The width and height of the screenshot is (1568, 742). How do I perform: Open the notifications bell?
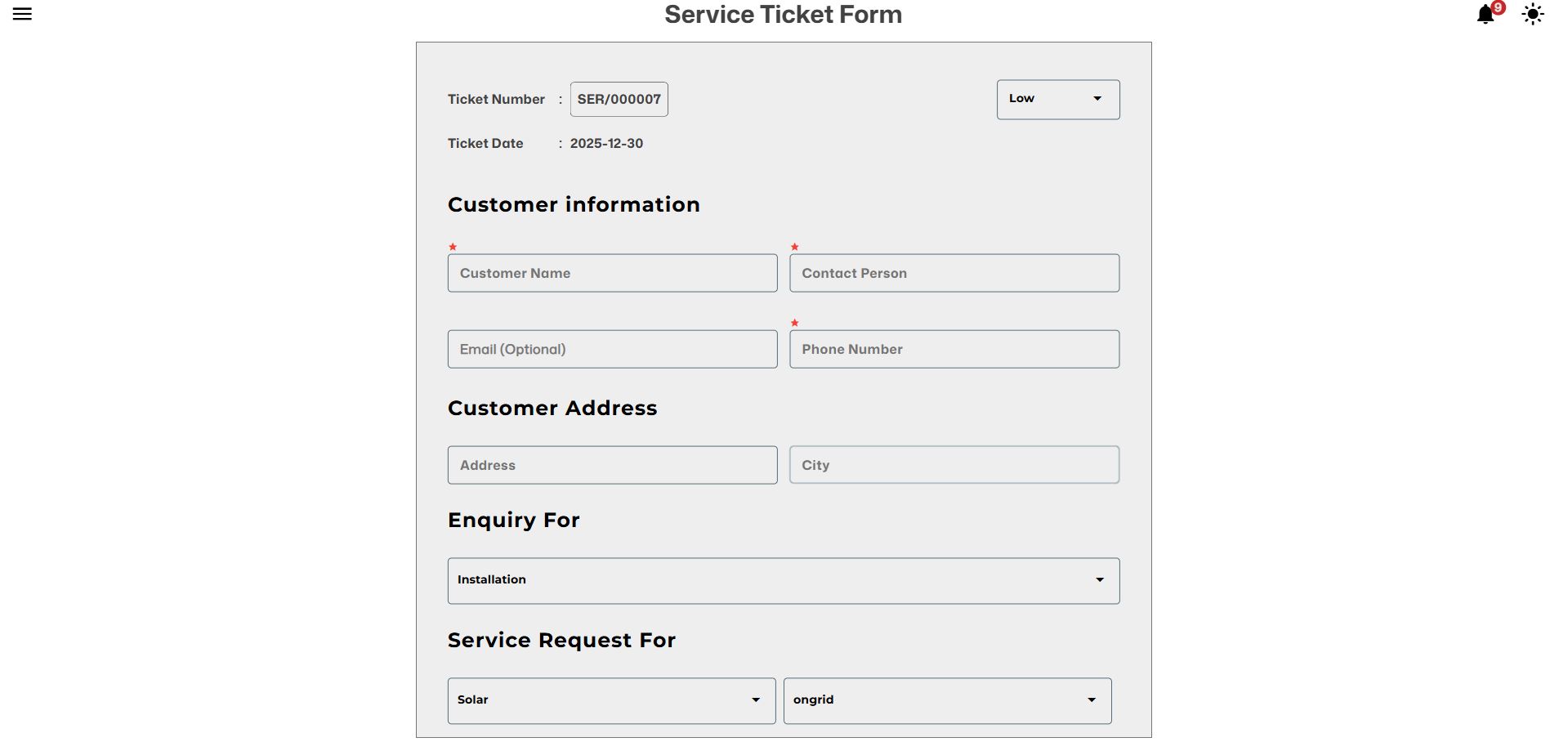1485,15
